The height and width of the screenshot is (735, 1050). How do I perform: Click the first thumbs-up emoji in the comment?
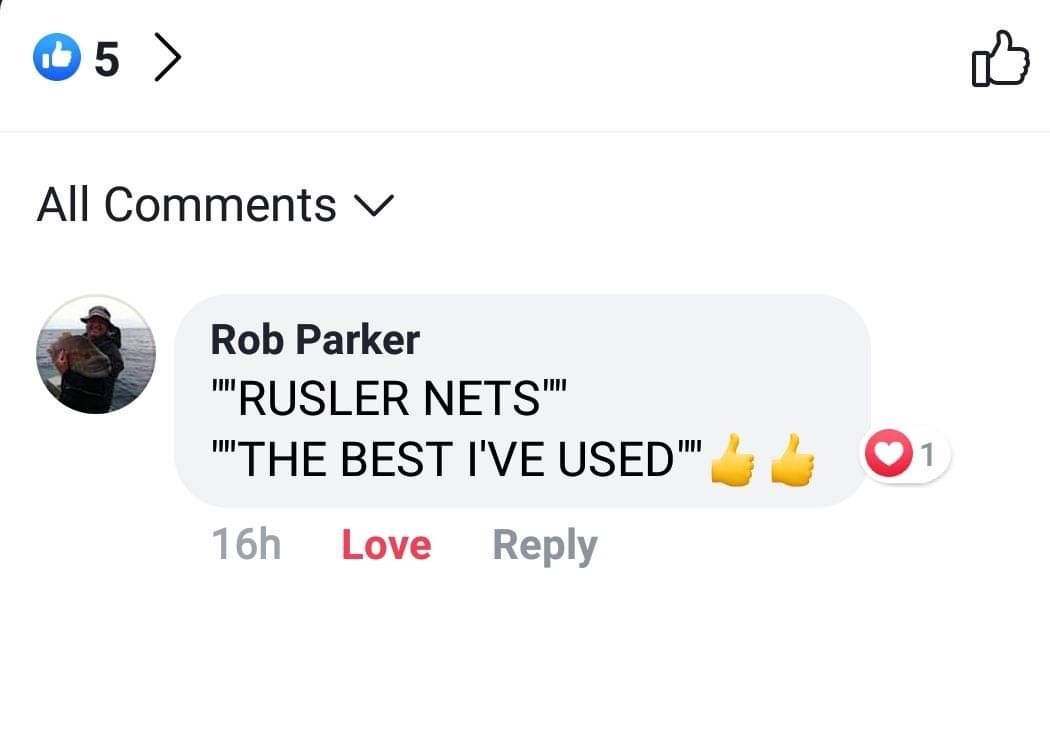click(x=733, y=463)
